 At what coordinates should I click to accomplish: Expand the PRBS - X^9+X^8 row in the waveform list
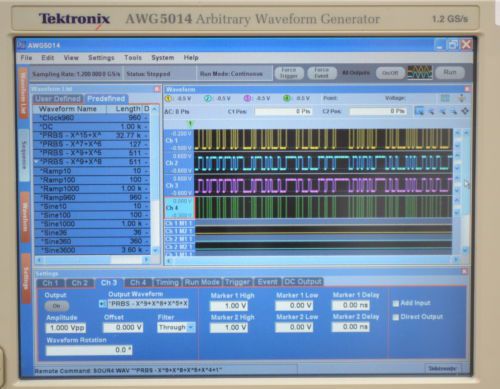click(x=36, y=162)
